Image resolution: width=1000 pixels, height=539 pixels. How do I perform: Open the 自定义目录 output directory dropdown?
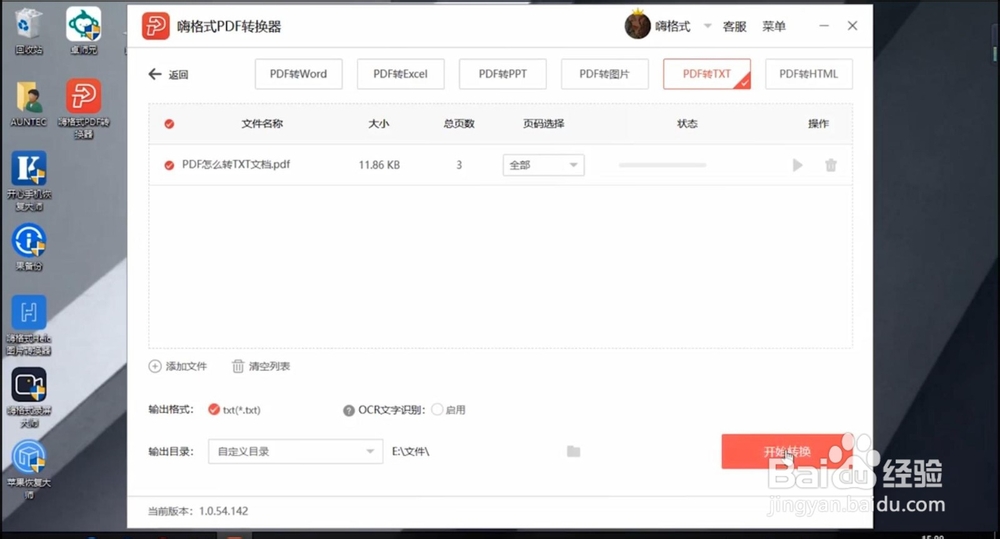click(295, 451)
